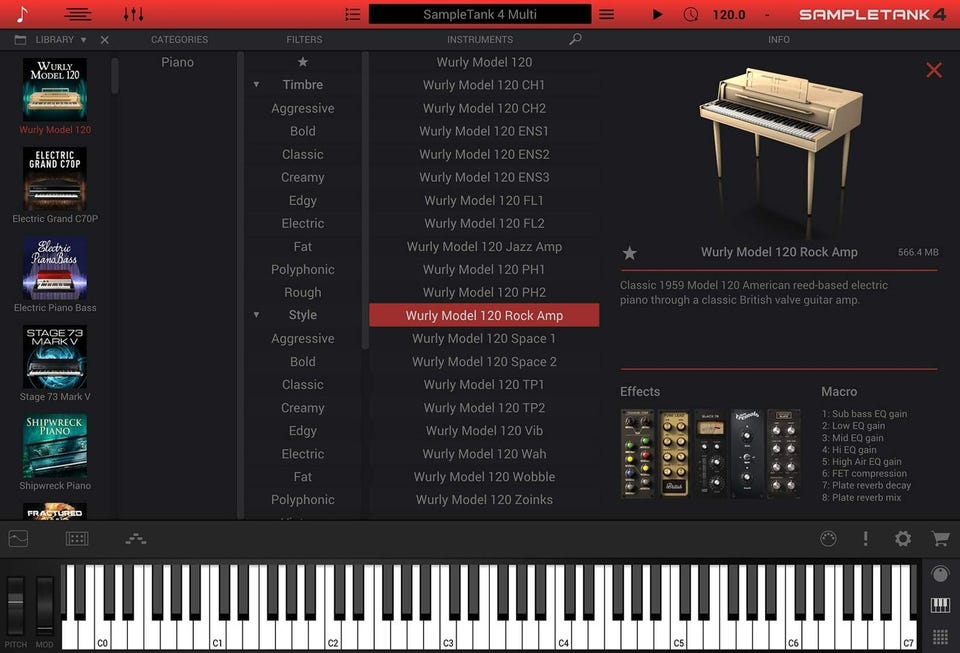This screenshot has width=960, height=653.
Task: Clear the library selection with the X
Action: click(105, 40)
